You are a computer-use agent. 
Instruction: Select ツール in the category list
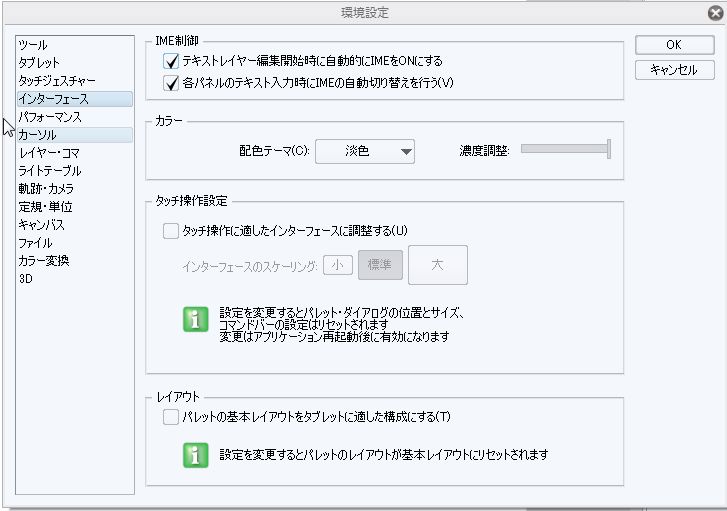pyautogui.click(x=33, y=45)
